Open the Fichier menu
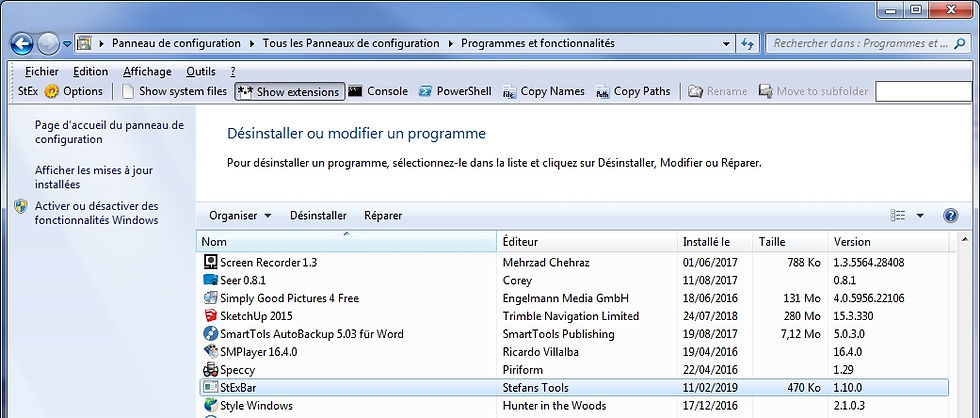Image resolution: width=980 pixels, height=418 pixels. coord(42,72)
